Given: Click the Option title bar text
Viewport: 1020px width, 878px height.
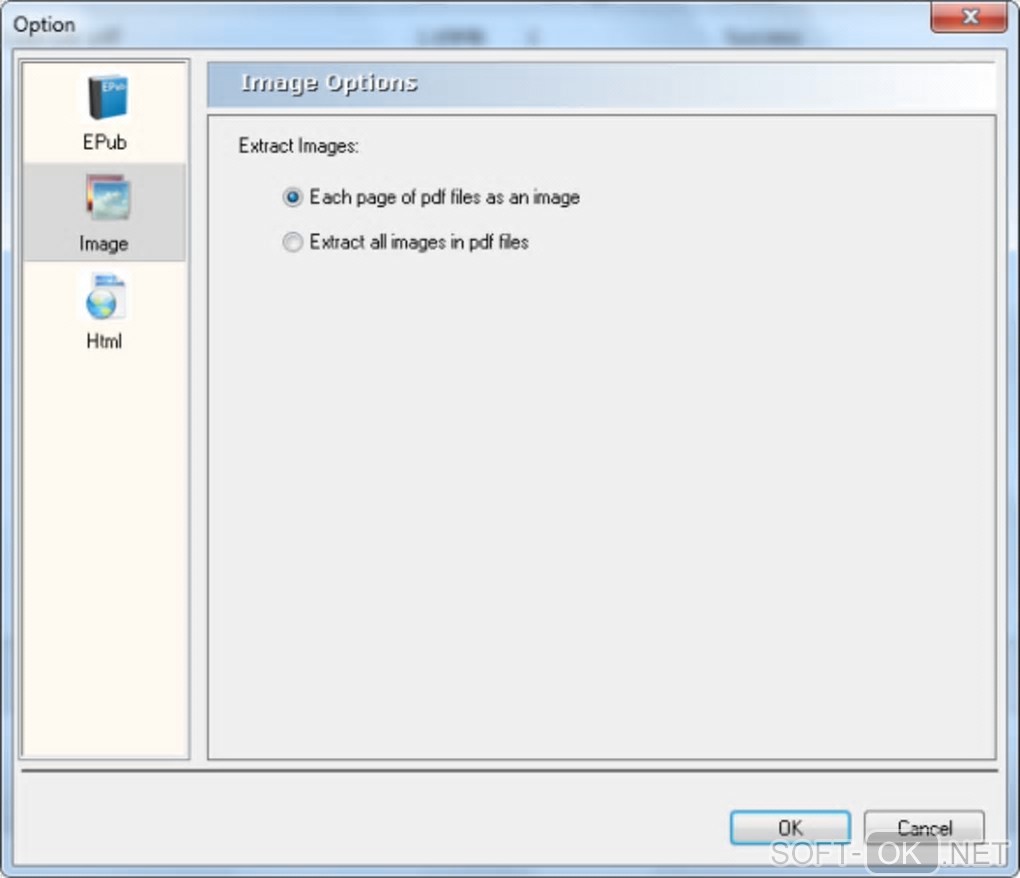Looking at the screenshot, I should click(x=44, y=25).
